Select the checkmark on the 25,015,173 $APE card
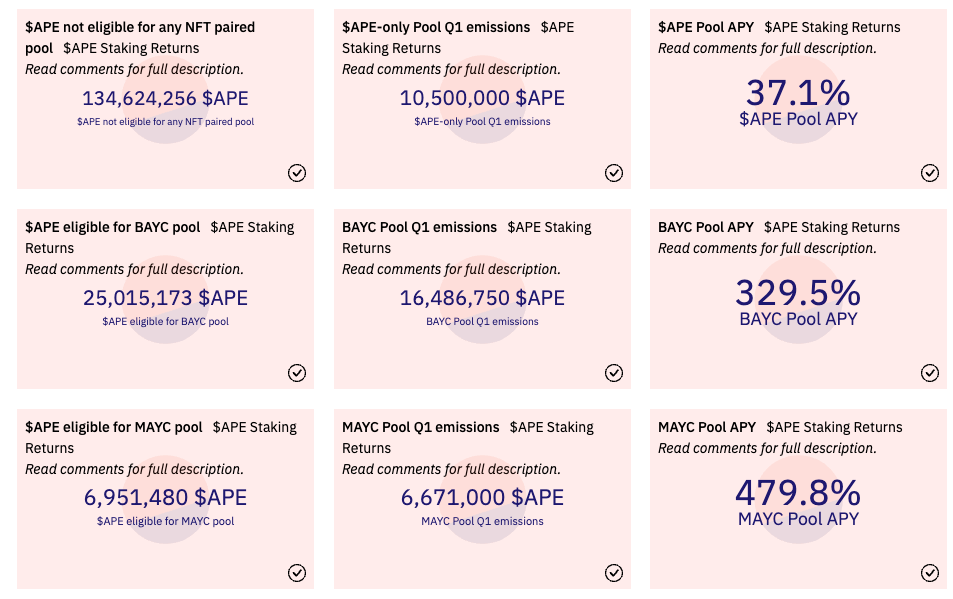 (x=297, y=373)
